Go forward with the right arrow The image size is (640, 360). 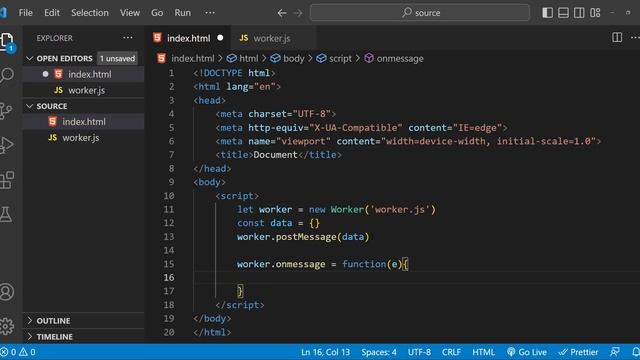point(298,13)
